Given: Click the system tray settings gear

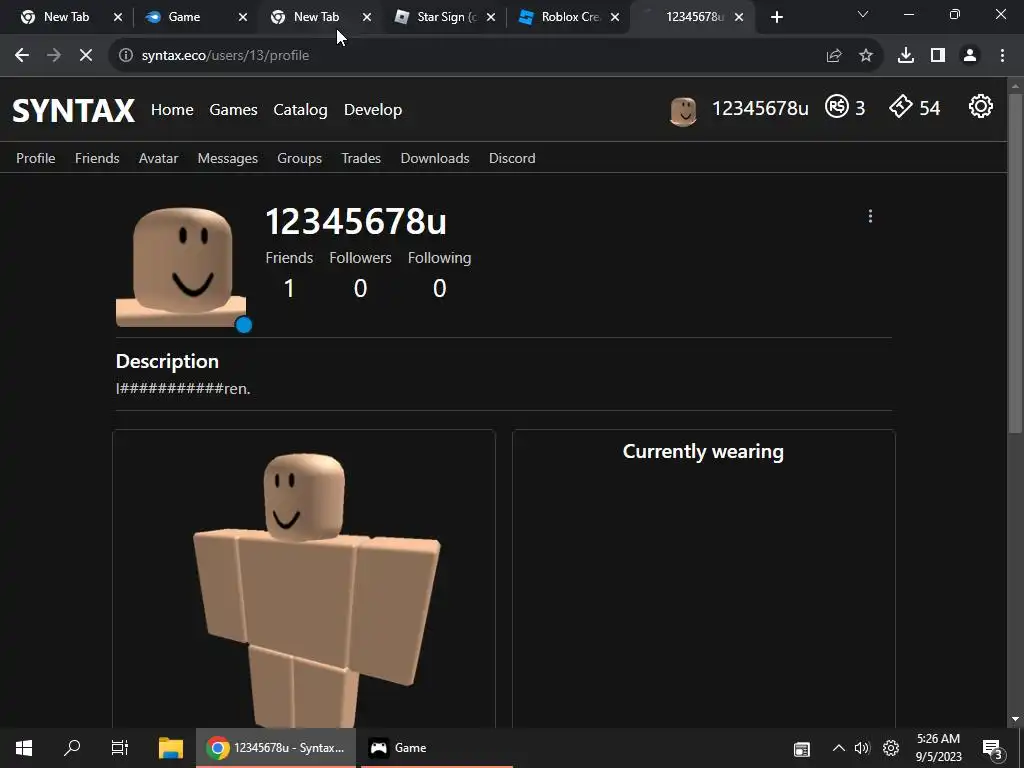Looking at the screenshot, I should pos(891,748).
